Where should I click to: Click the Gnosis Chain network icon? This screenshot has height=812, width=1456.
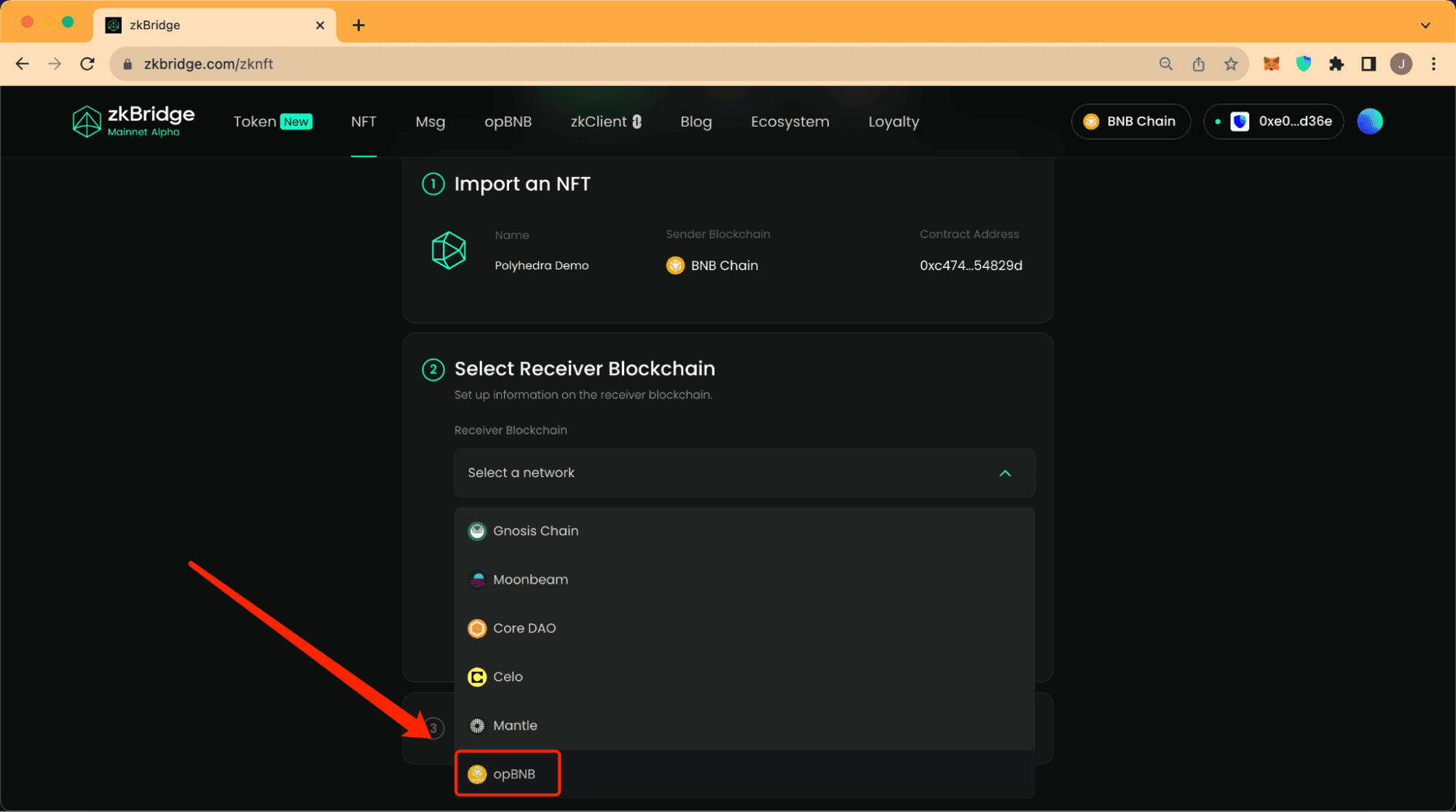click(477, 532)
